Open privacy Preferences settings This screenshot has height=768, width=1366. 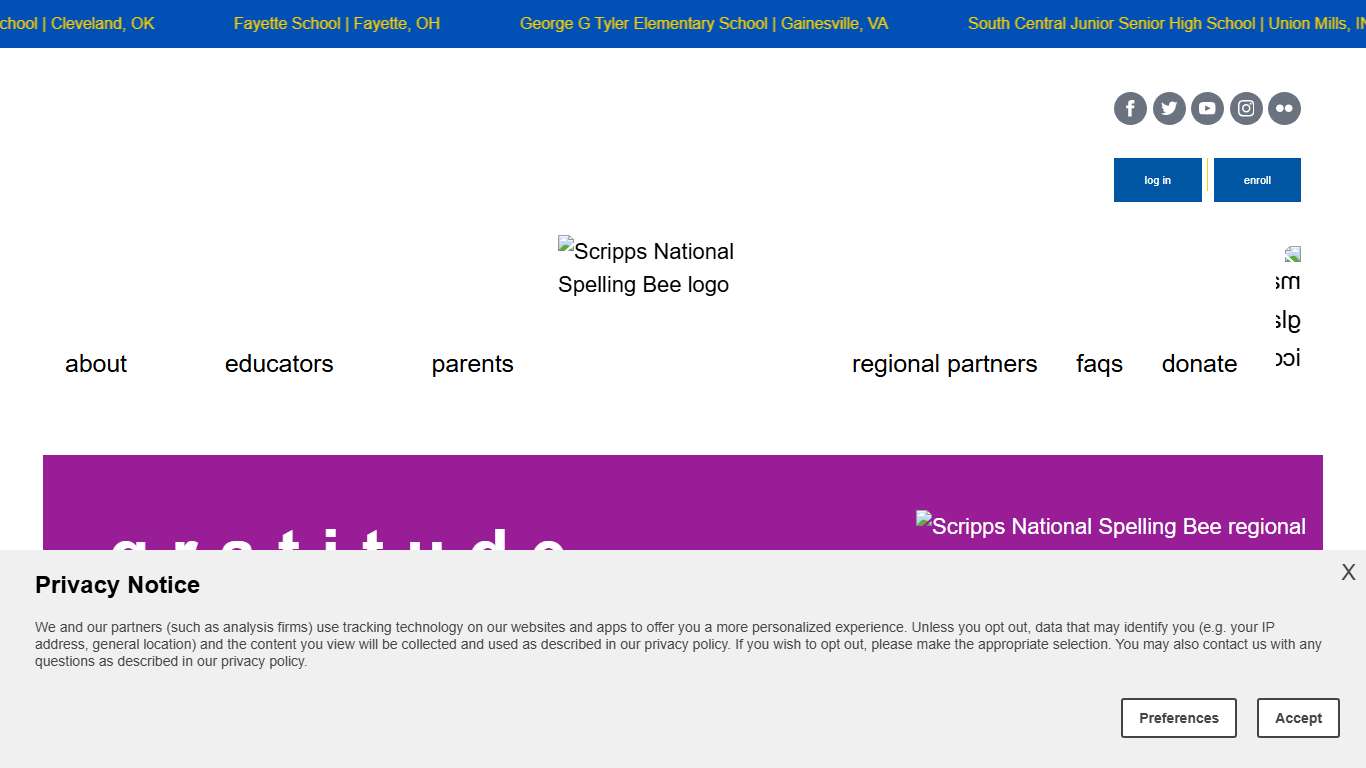(x=1179, y=718)
